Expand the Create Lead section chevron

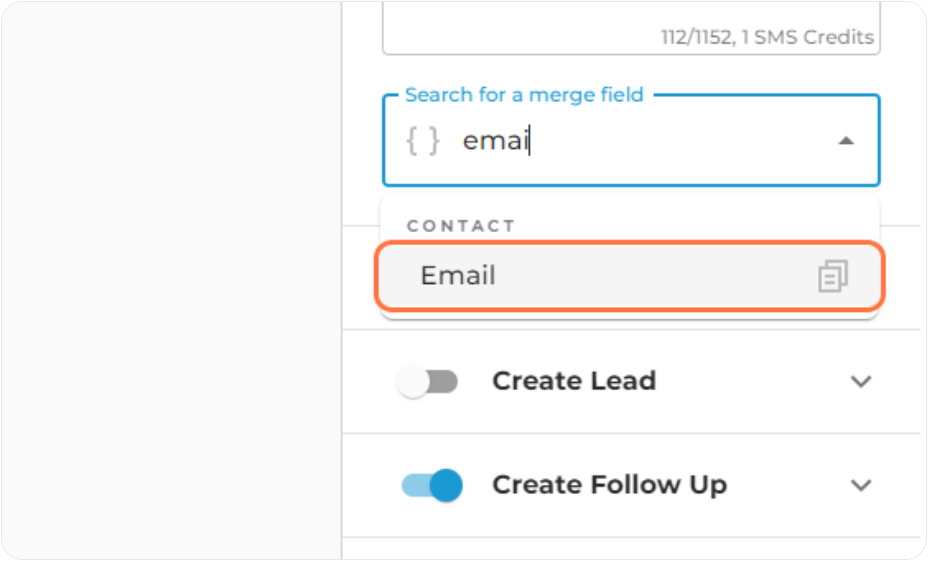(x=861, y=382)
